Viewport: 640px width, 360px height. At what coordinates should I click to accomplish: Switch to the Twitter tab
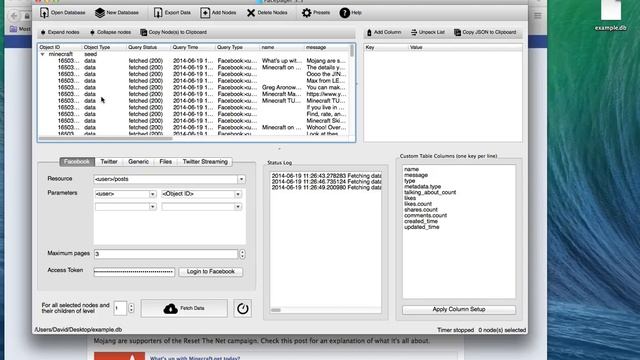point(109,162)
